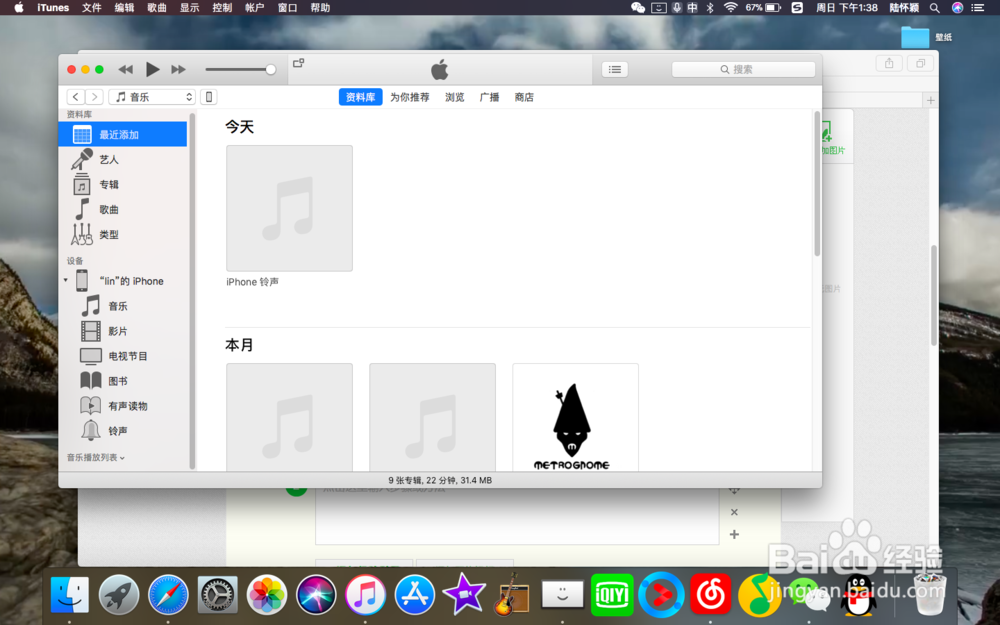Click the main content vertical scrollbar

click(x=817, y=185)
